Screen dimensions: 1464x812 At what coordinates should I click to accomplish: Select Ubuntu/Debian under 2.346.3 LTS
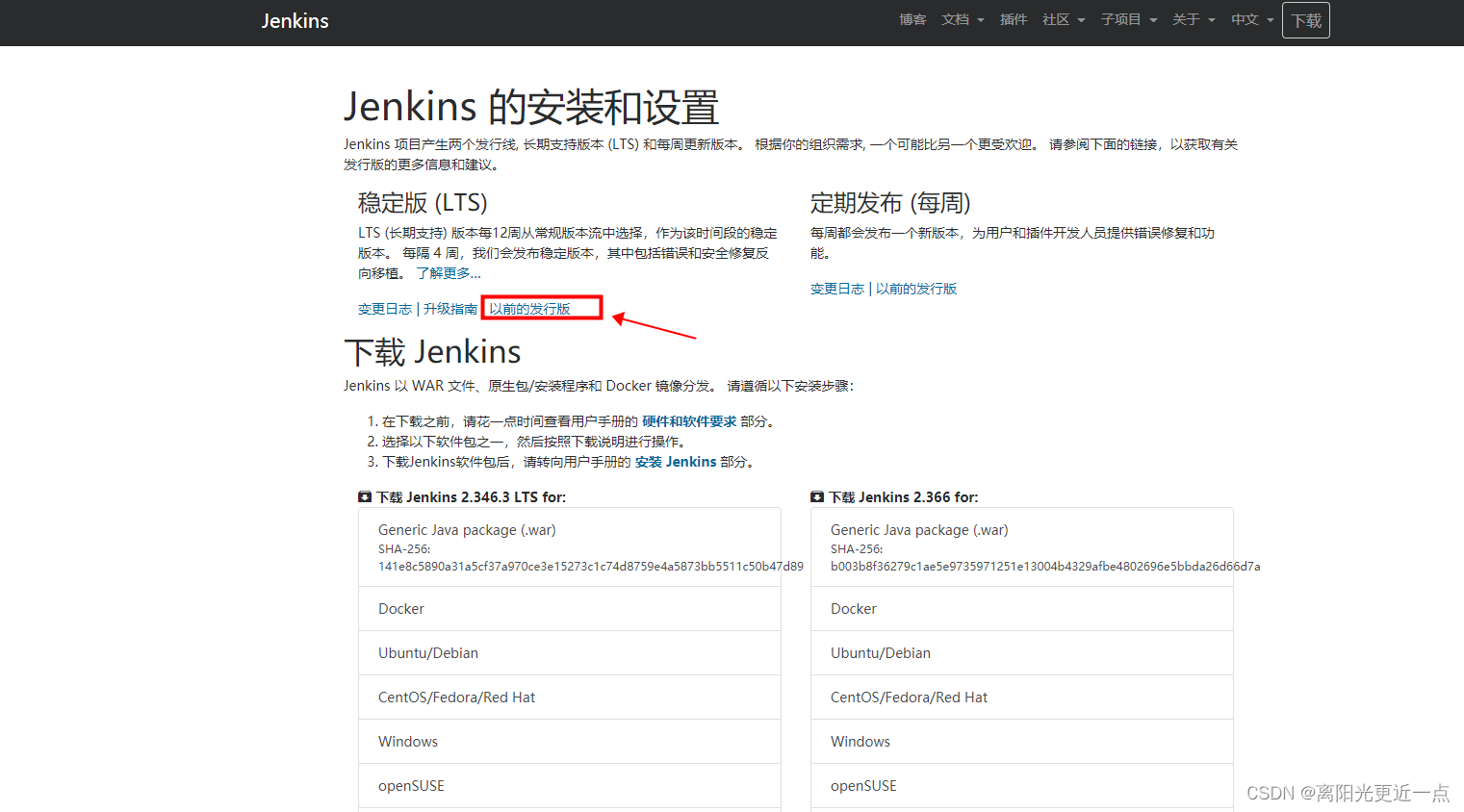click(x=570, y=653)
